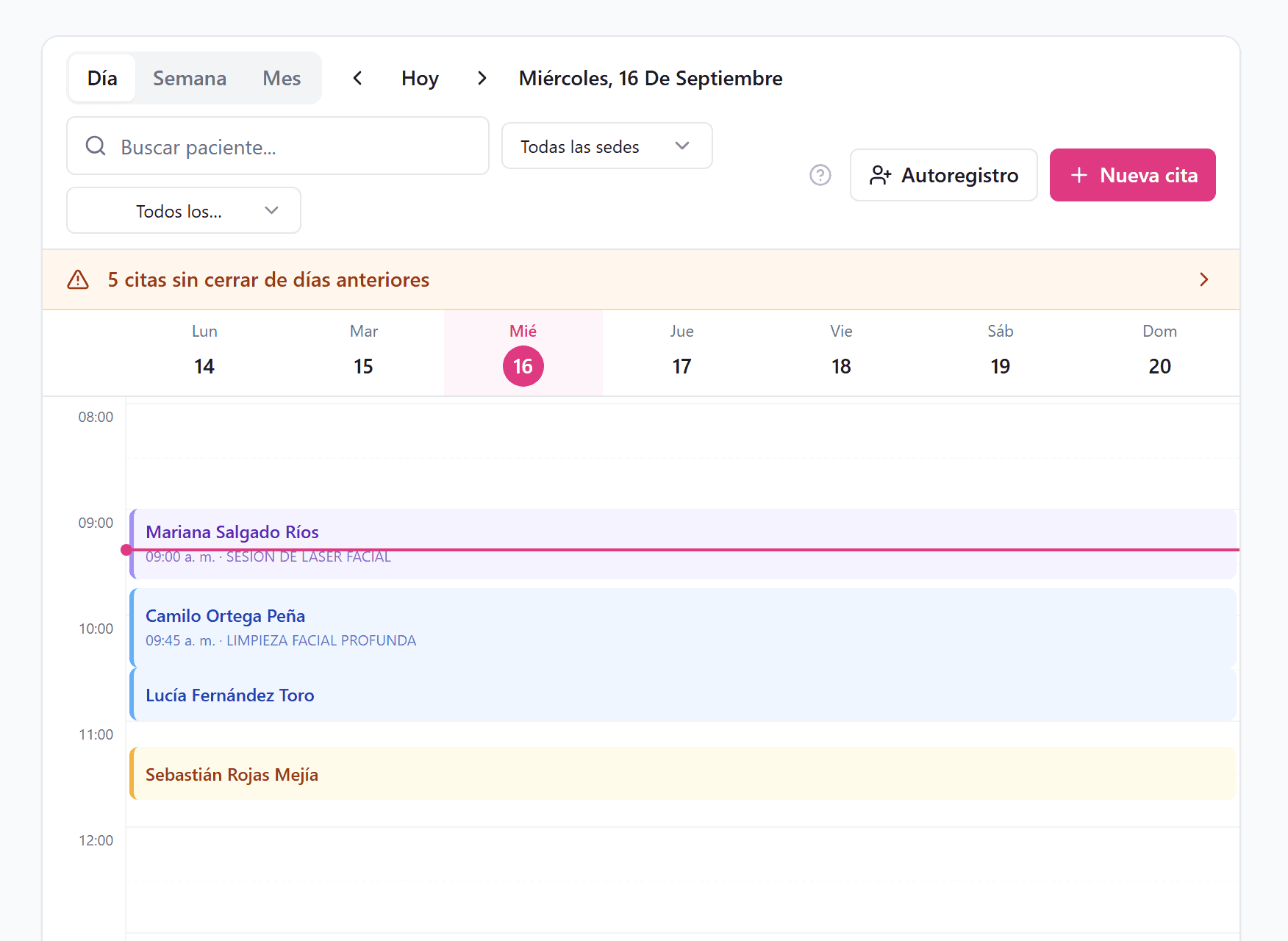Click the Miércoles, 16 De Septiembre heading
Image resolution: width=1288 pixels, height=941 pixels.
click(x=651, y=78)
